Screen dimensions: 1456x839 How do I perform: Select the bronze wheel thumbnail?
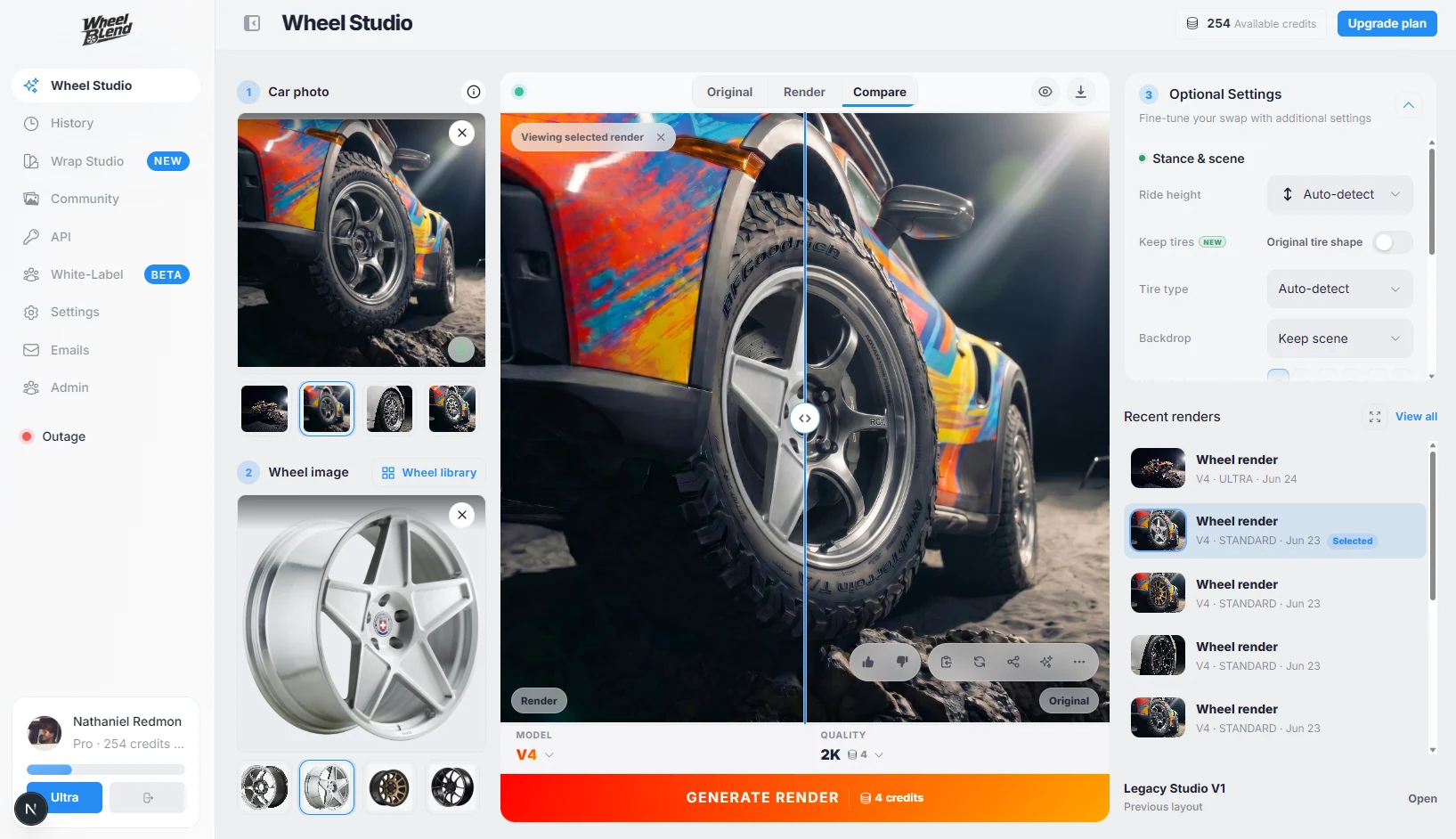tap(390, 787)
